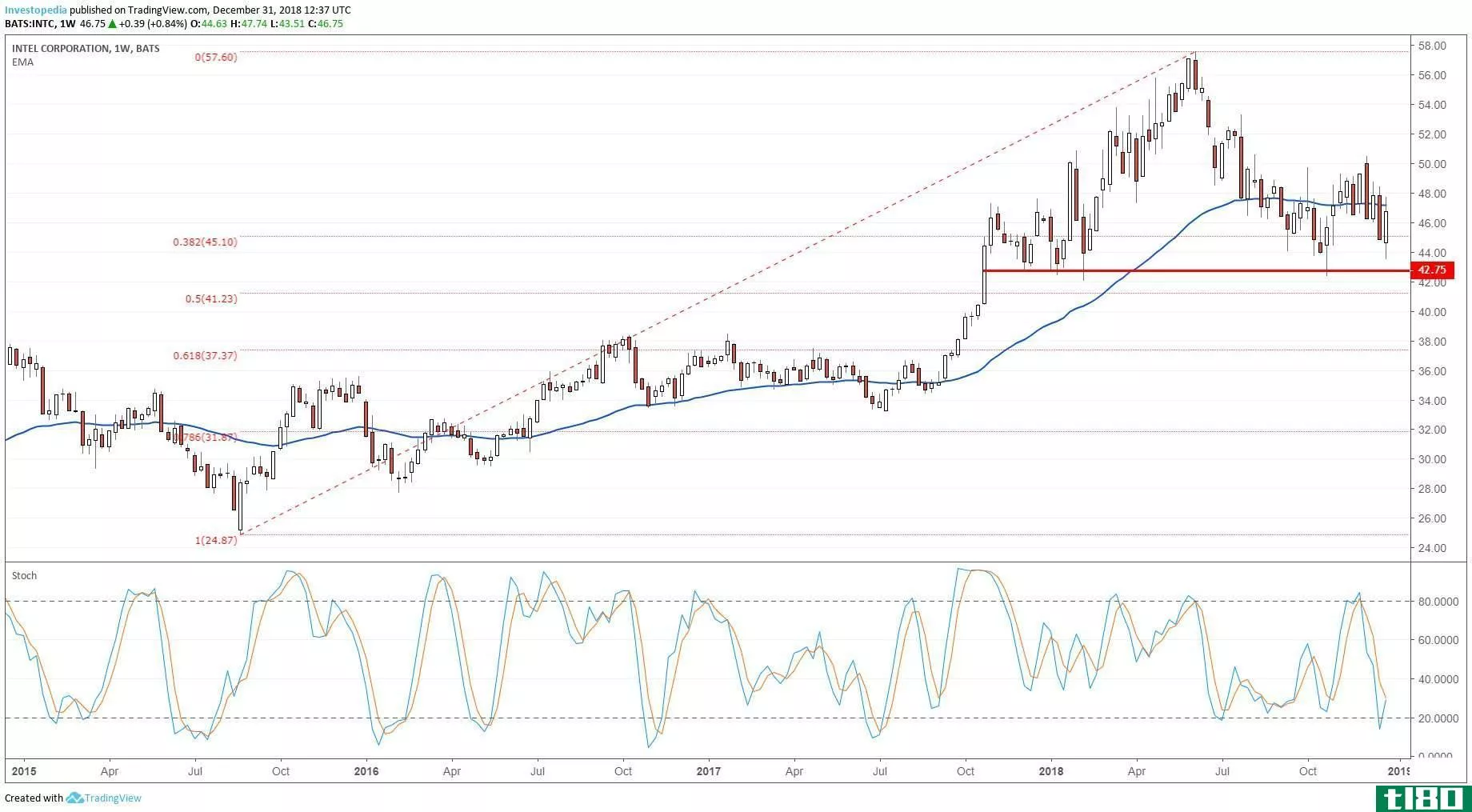Click the 0.5(41.23) Fibonacci label
The image size is (1472, 812).
[211, 298]
